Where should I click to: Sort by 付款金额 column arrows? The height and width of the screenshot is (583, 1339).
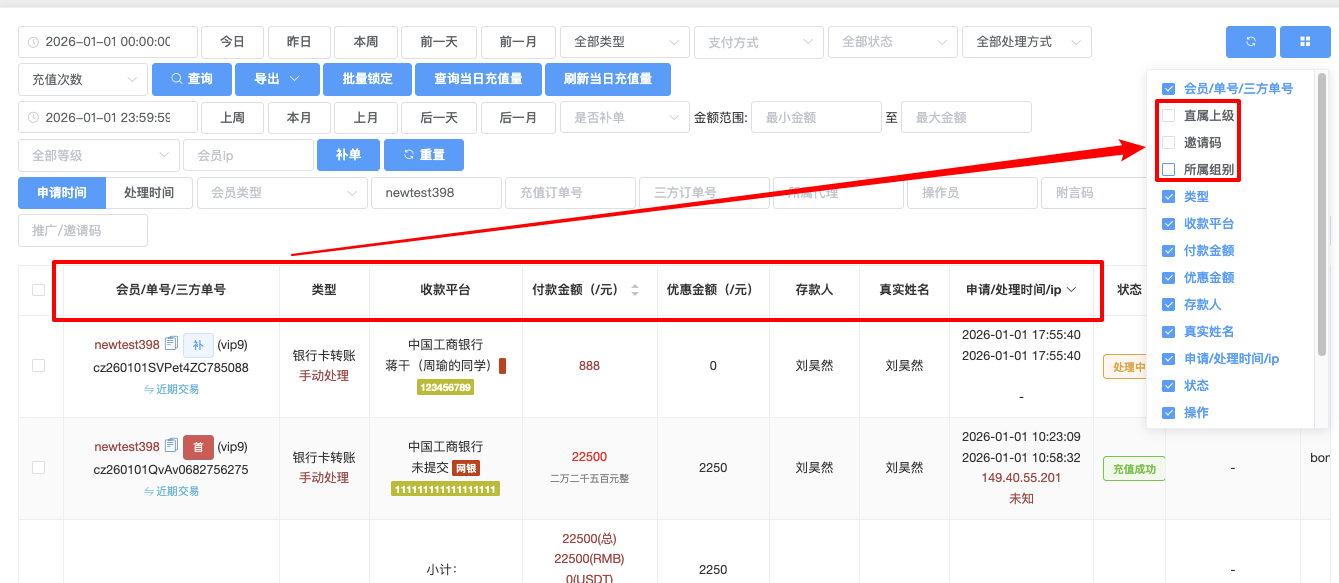coord(634,290)
